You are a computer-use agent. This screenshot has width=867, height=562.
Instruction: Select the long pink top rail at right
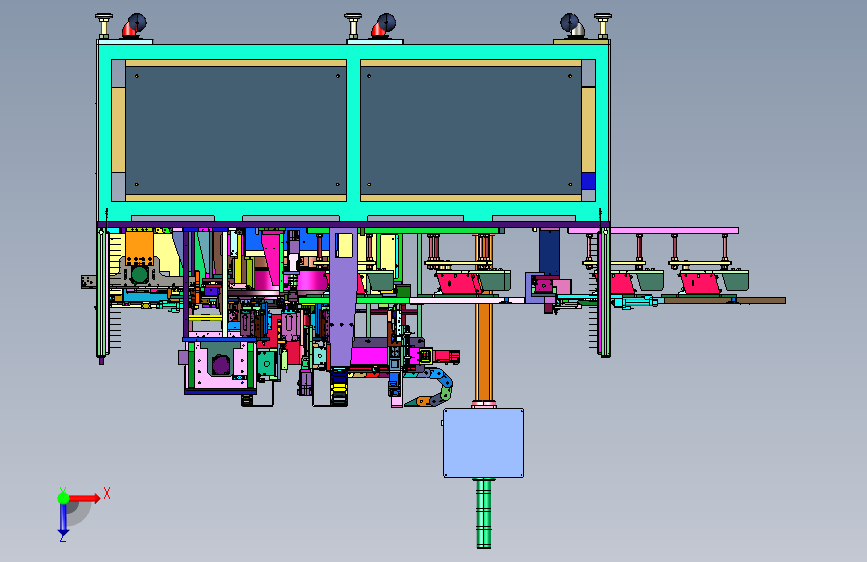(x=653, y=231)
